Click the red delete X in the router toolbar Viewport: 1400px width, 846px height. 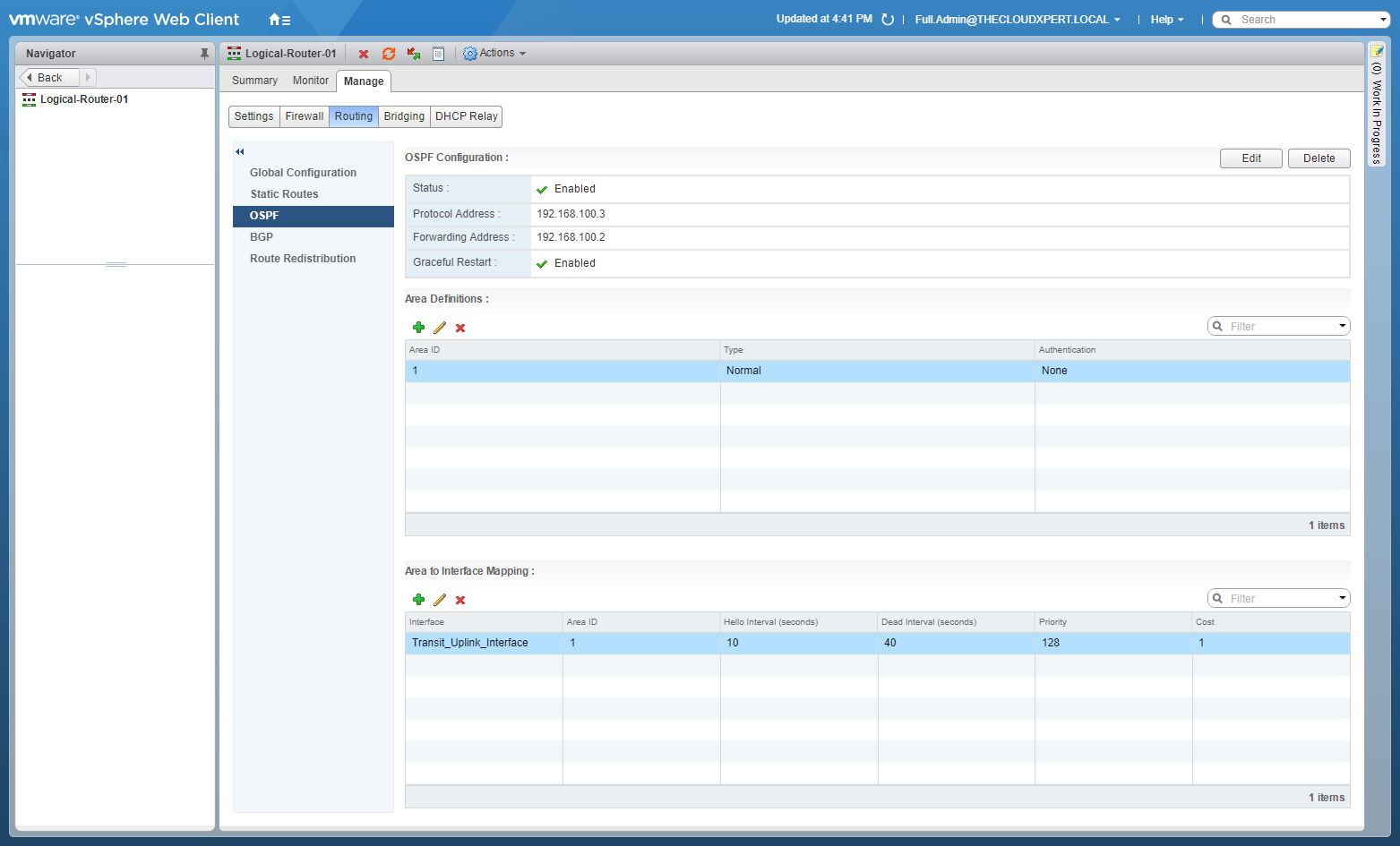pyautogui.click(x=364, y=54)
